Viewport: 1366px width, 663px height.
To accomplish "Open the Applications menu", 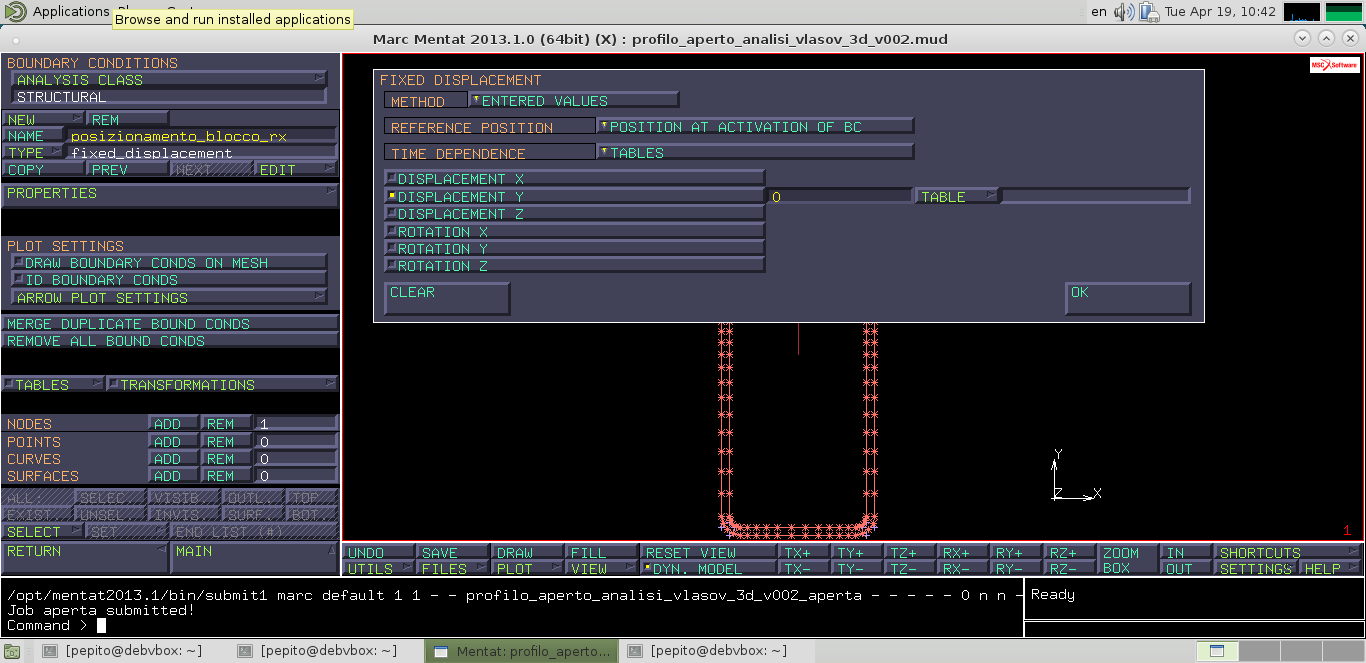I will (70, 12).
